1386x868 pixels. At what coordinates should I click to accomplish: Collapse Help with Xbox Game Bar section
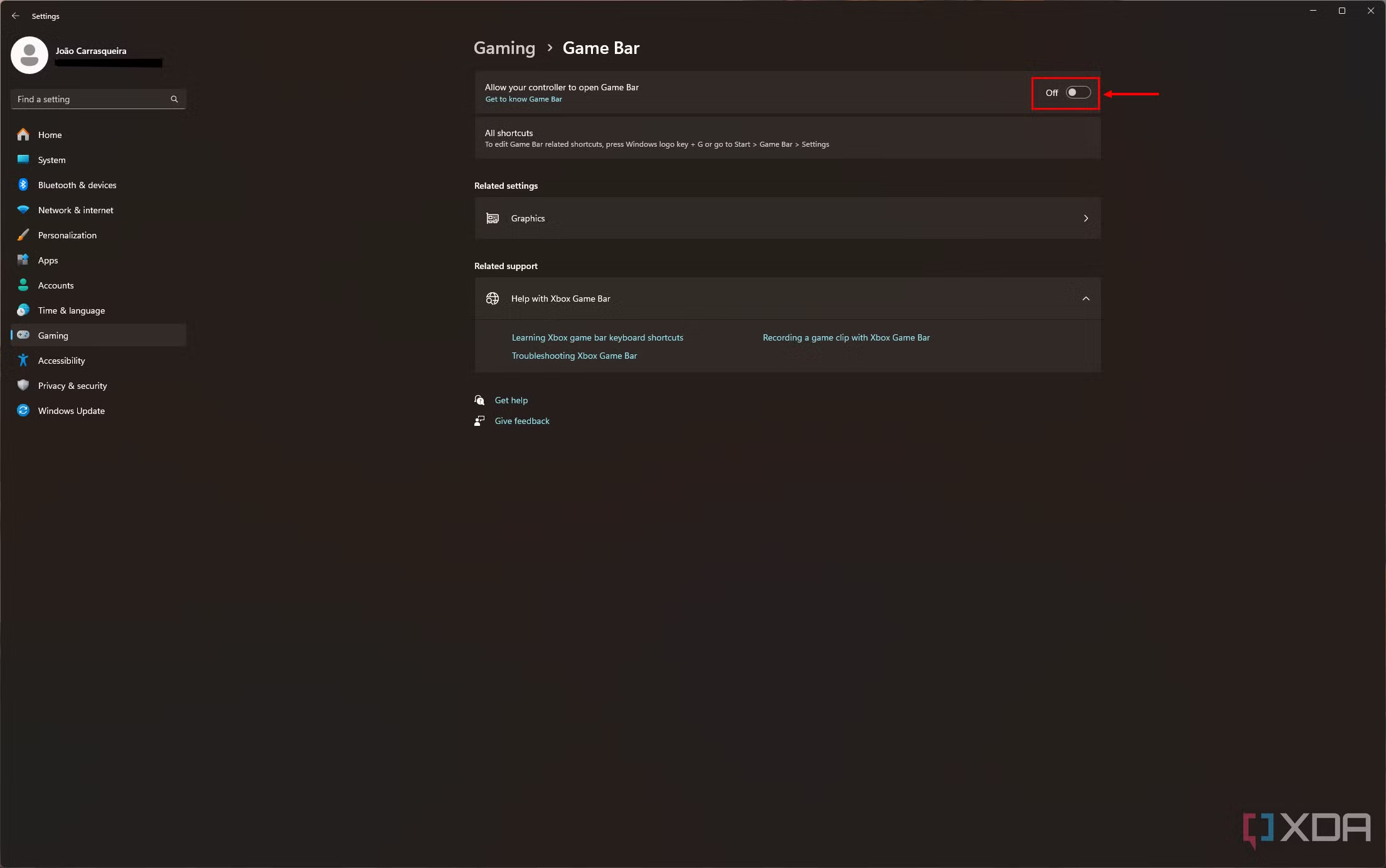pyautogui.click(x=1085, y=299)
